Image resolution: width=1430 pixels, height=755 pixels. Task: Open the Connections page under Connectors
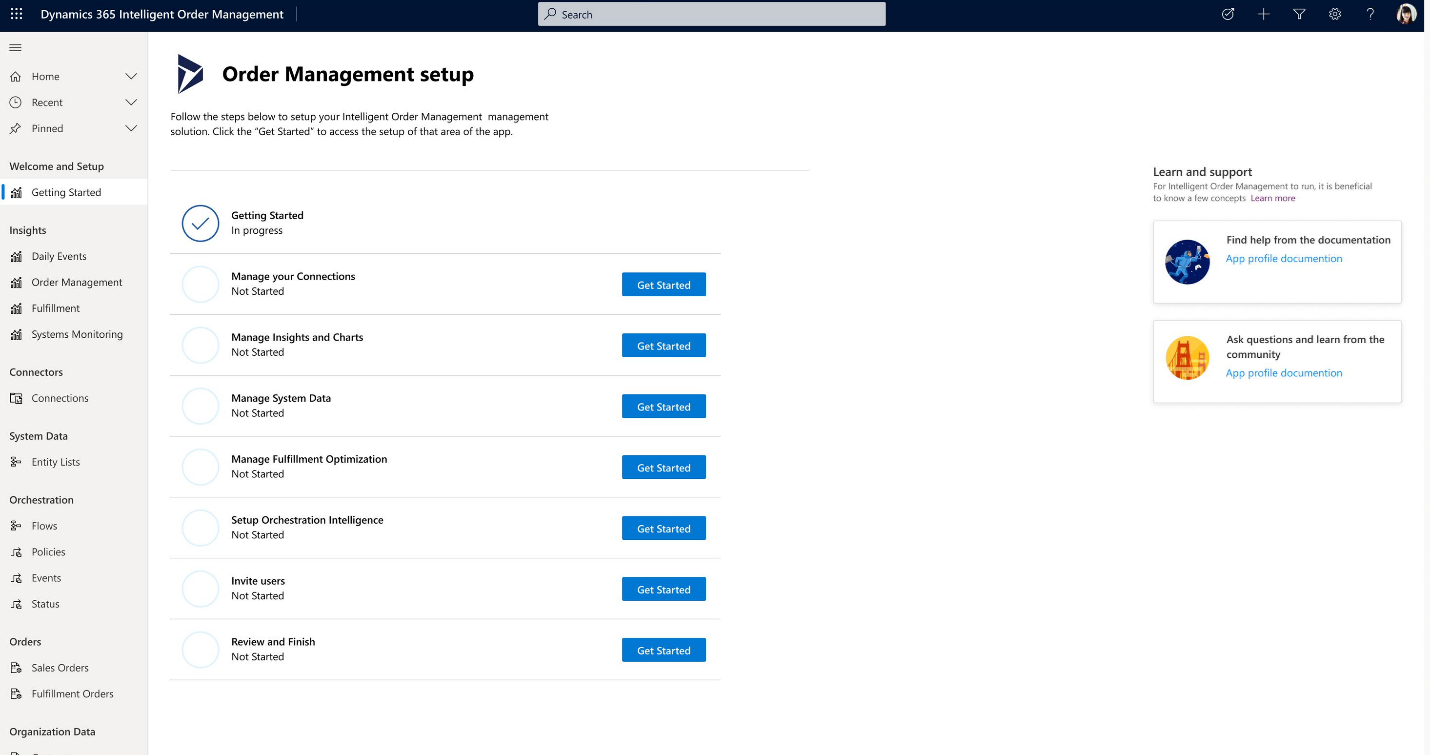click(58, 398)
